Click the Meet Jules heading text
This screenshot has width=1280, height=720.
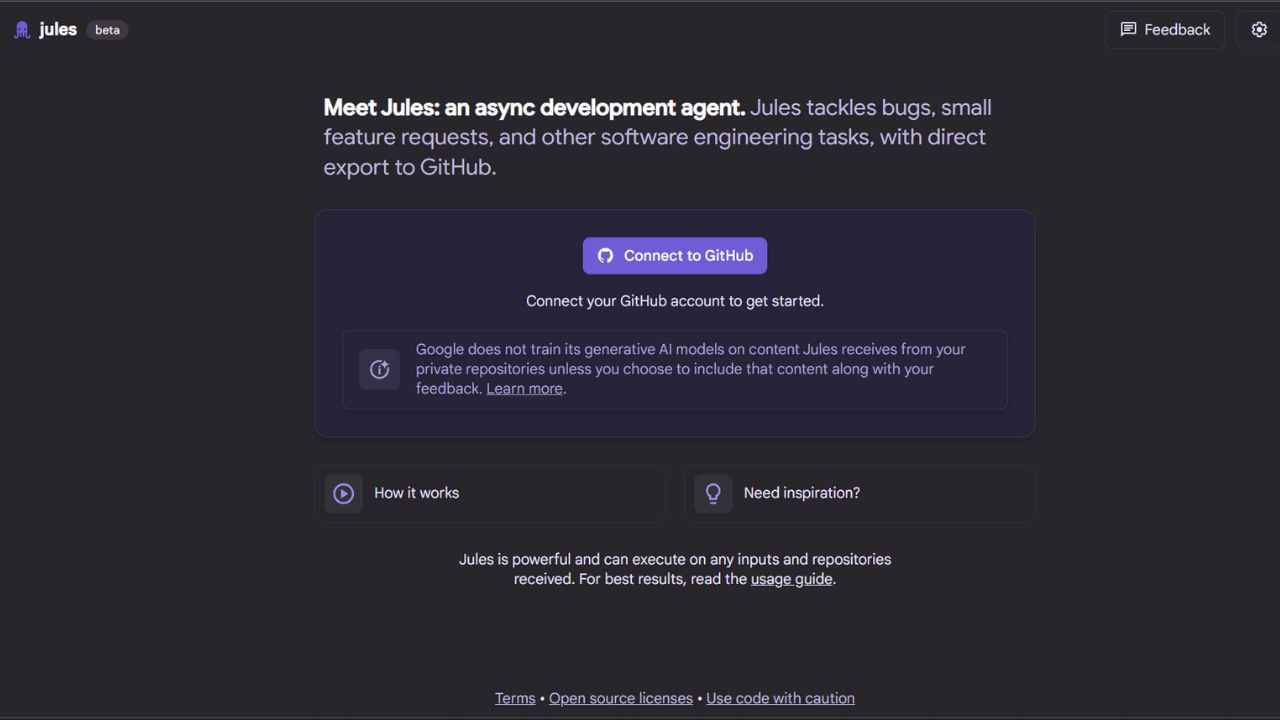coord(535,108)
